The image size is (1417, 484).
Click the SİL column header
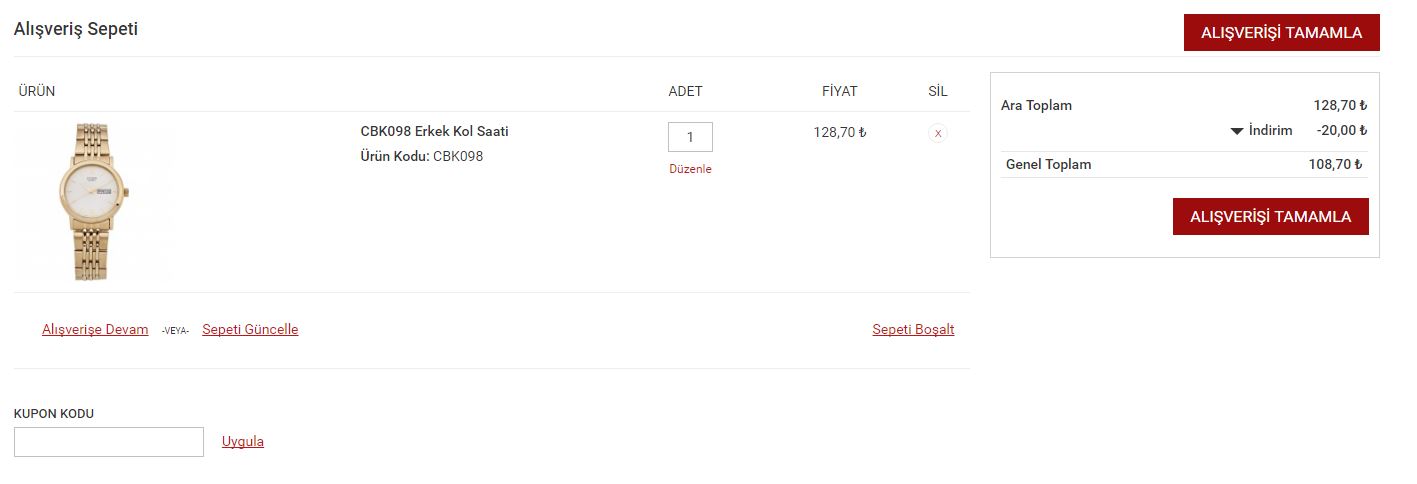[937, 91]
